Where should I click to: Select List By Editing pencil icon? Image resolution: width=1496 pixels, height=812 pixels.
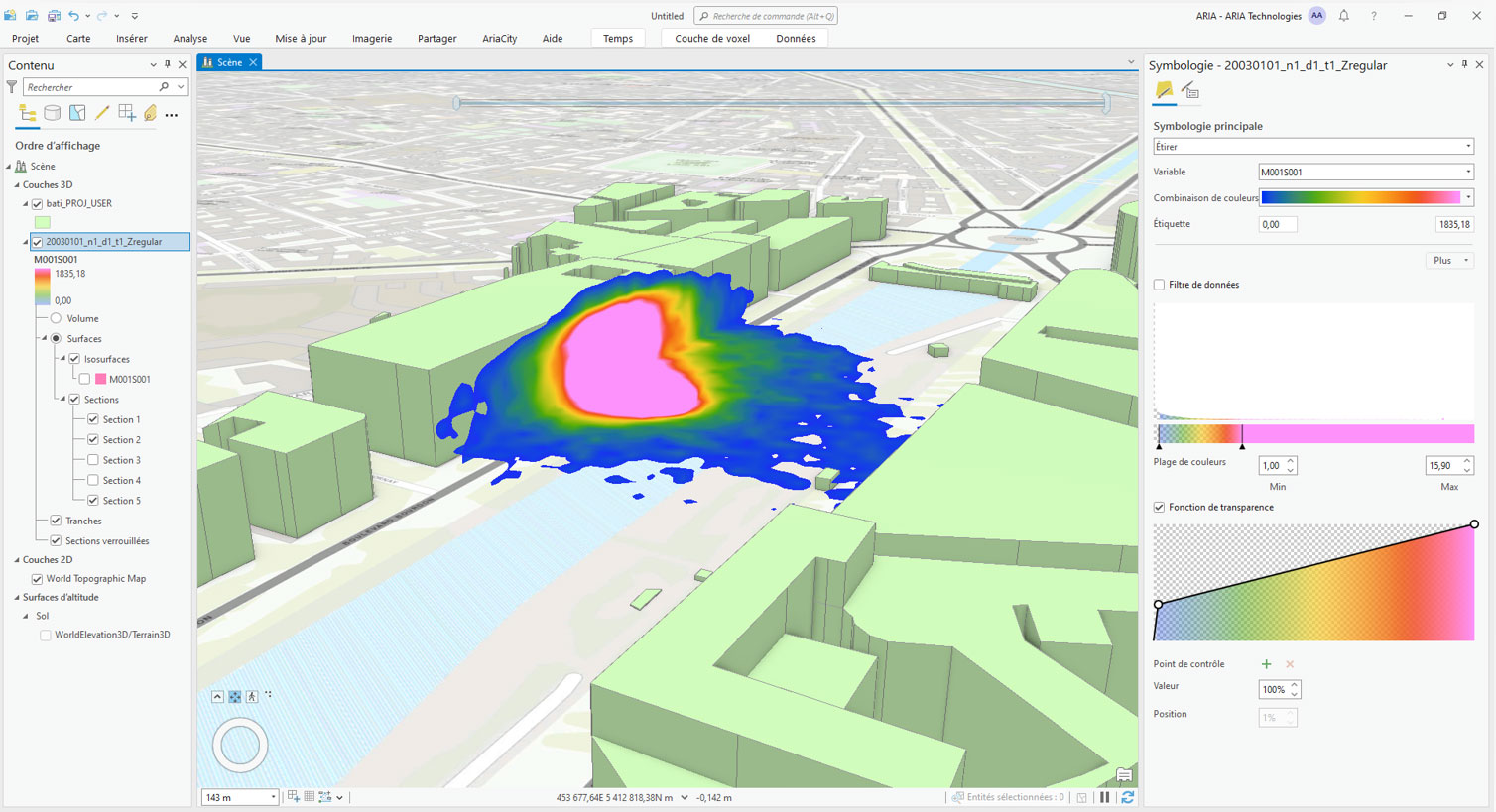(x=102, y=114)
